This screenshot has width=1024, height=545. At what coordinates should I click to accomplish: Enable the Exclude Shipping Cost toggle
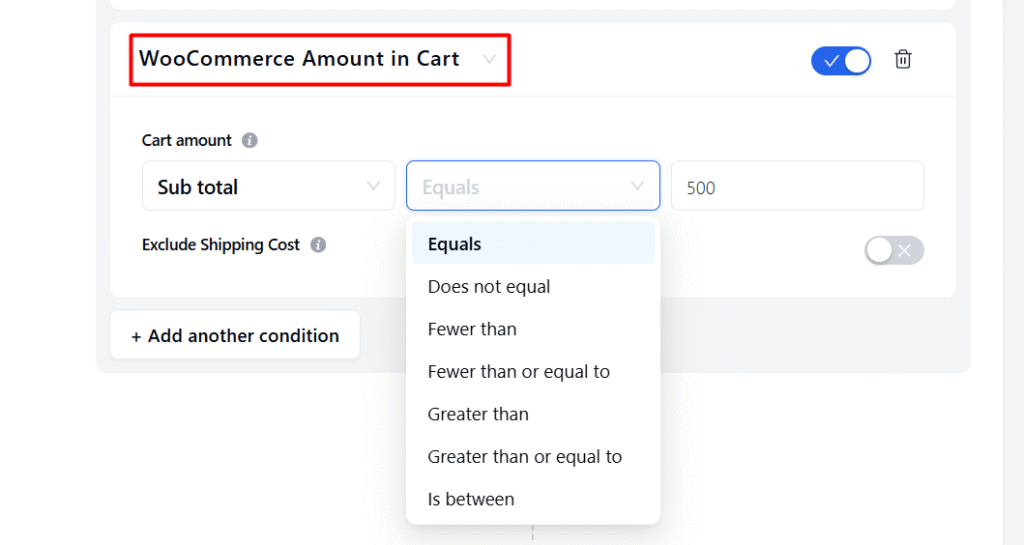(x=894, y=250)
